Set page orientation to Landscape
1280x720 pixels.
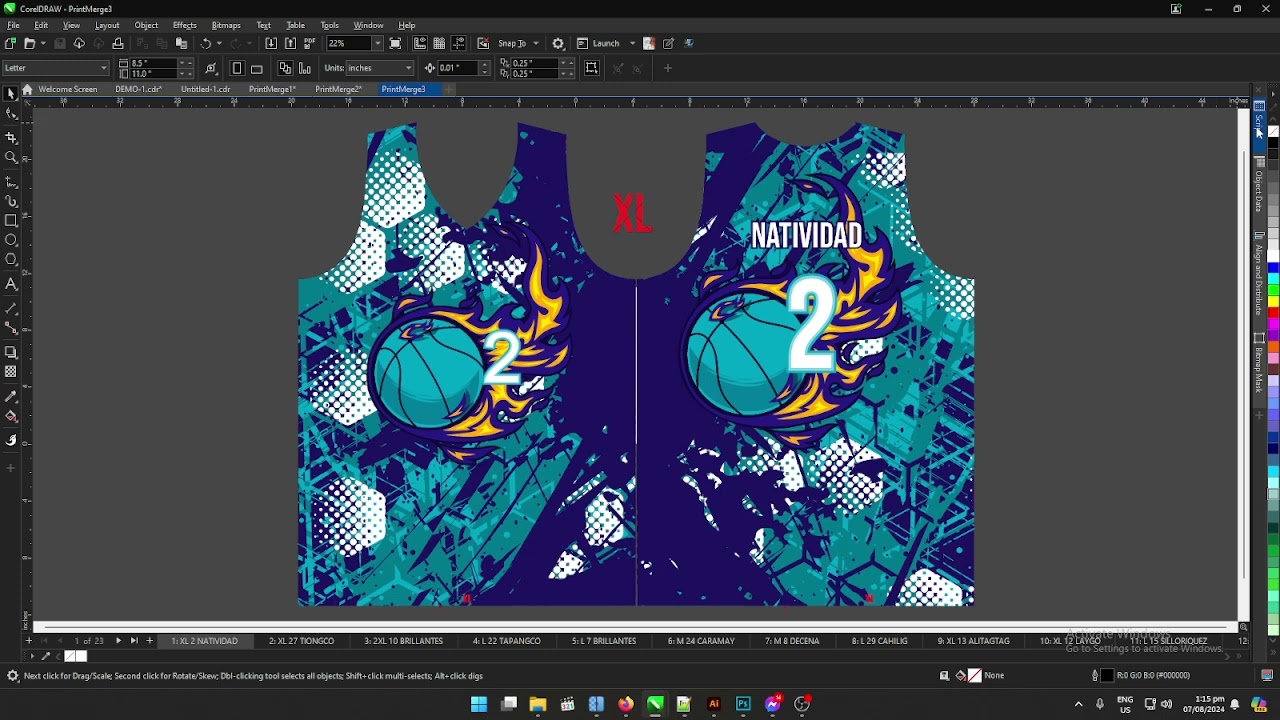click(257, 68)
